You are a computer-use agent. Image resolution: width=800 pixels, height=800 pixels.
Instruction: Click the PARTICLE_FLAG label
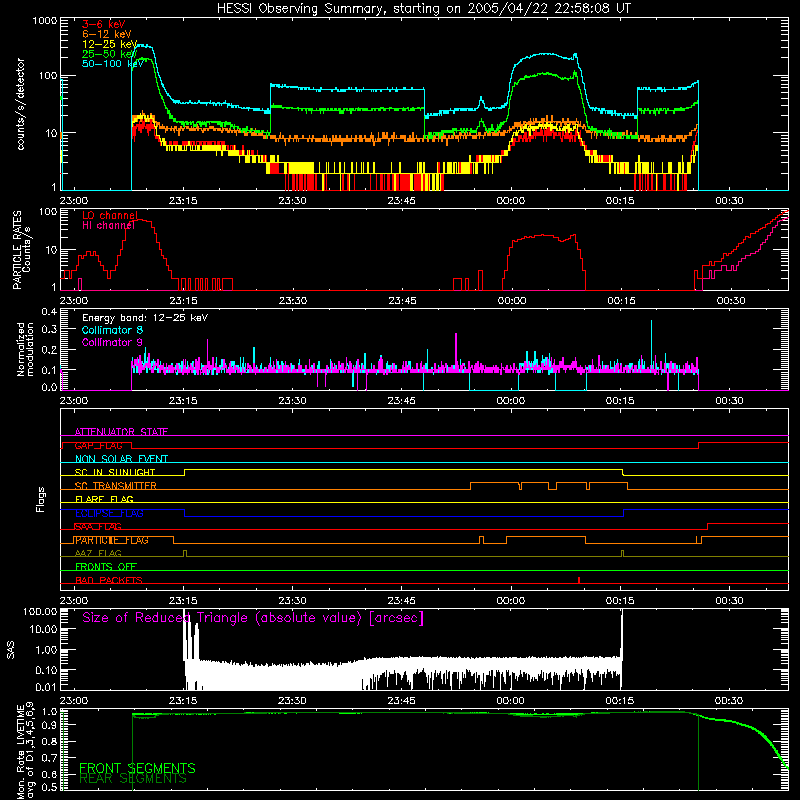[x=112, y=540]
